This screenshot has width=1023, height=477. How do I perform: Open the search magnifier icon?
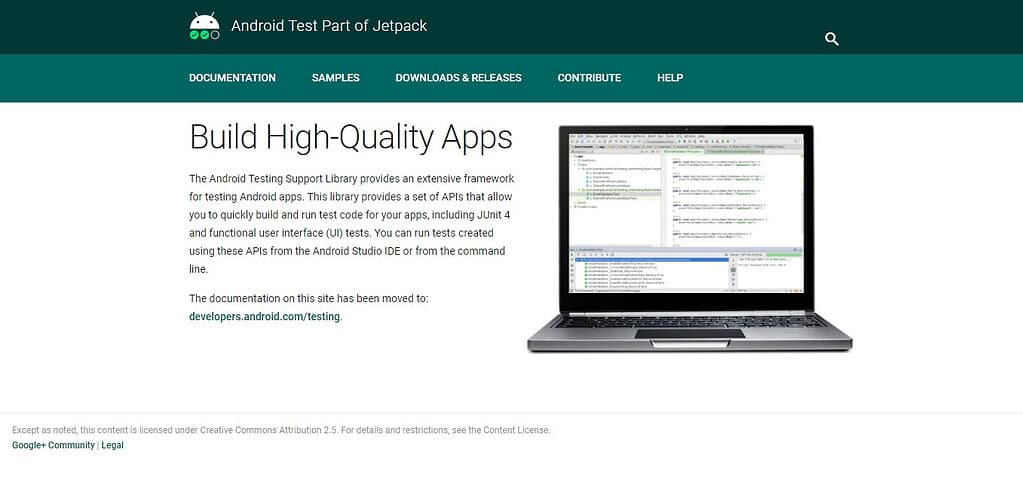[x=831, y=39]
